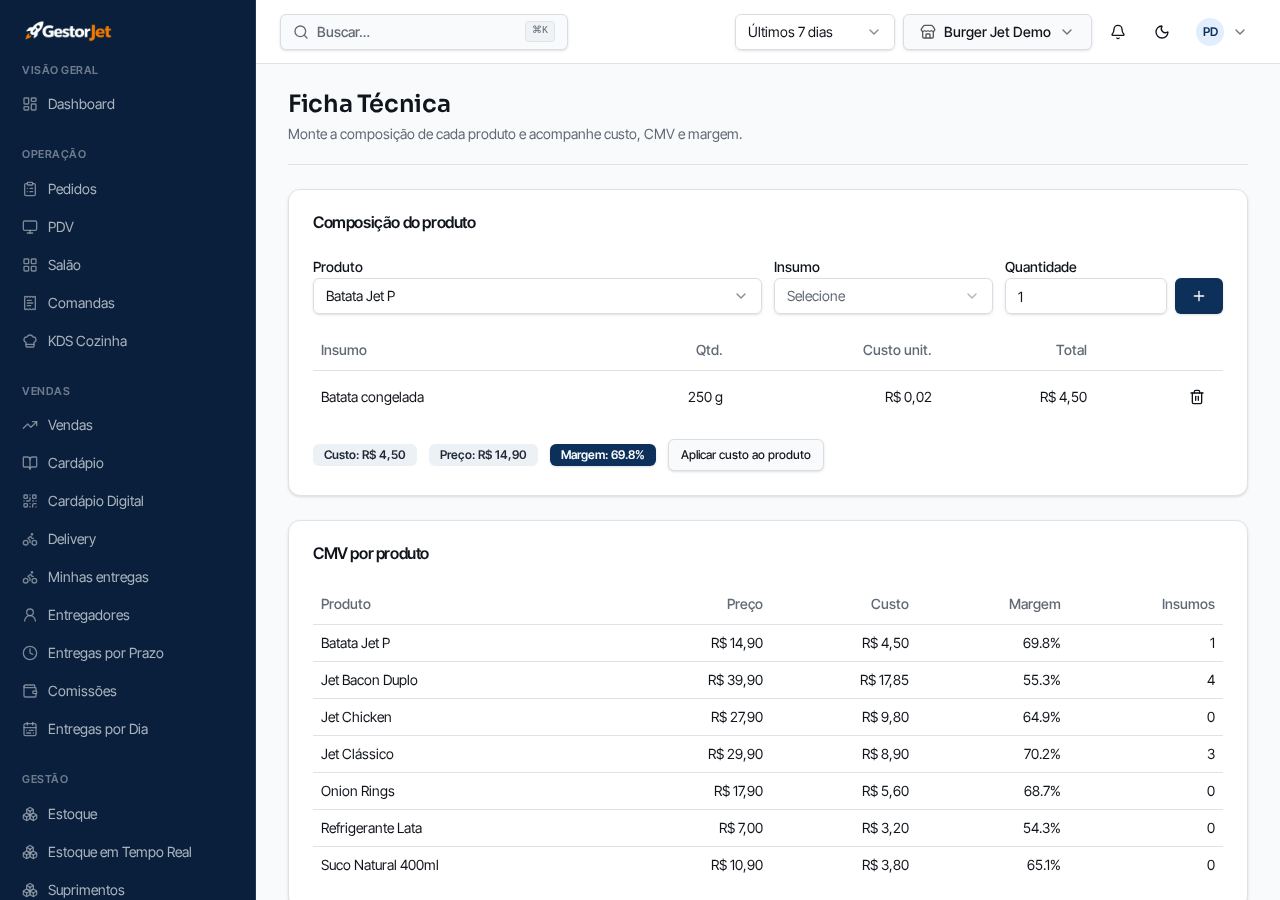Click the 250 g quantity cell
Screen dimensions: 1280x900
705,397
